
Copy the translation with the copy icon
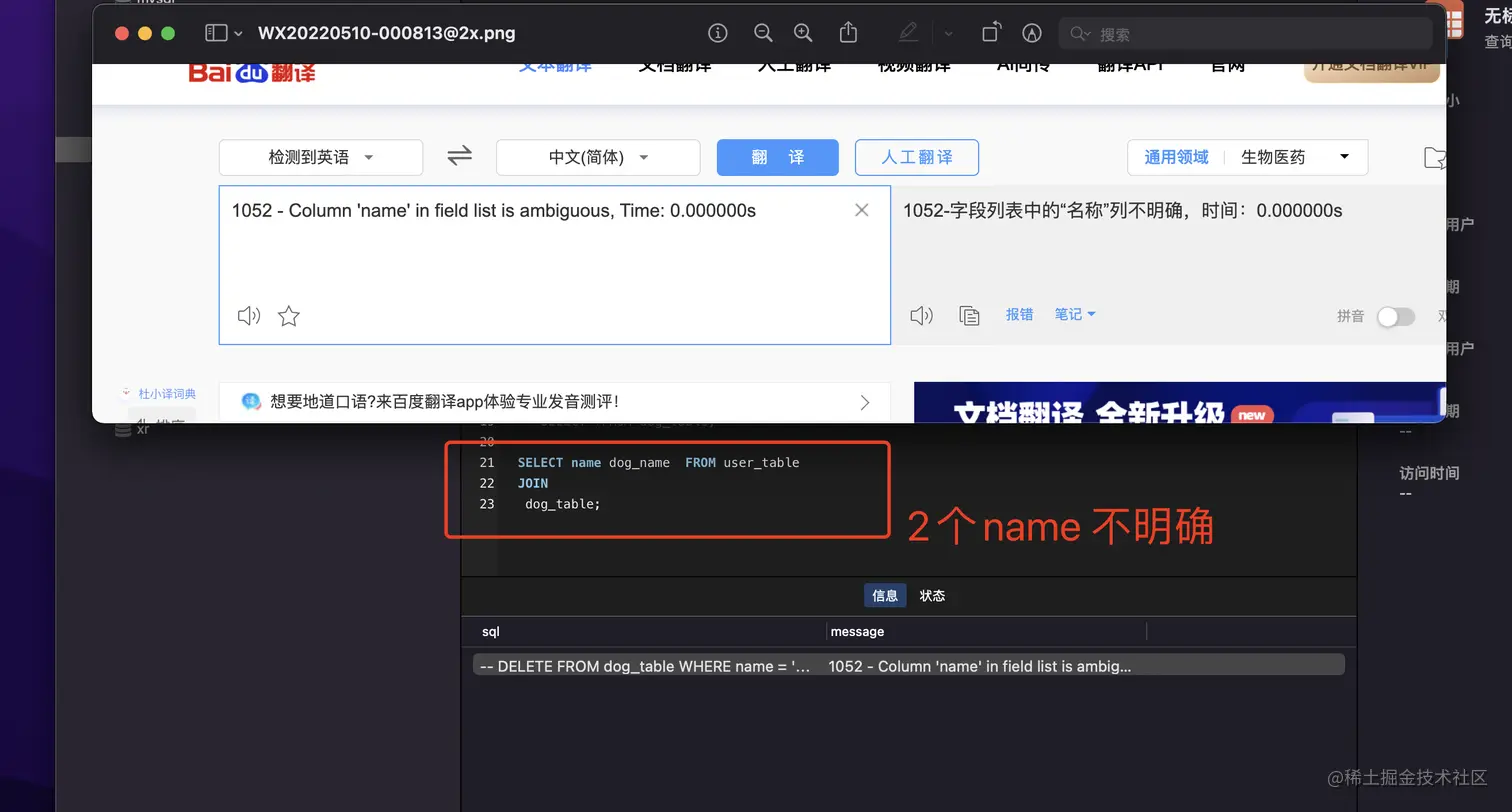pos(969,316)
